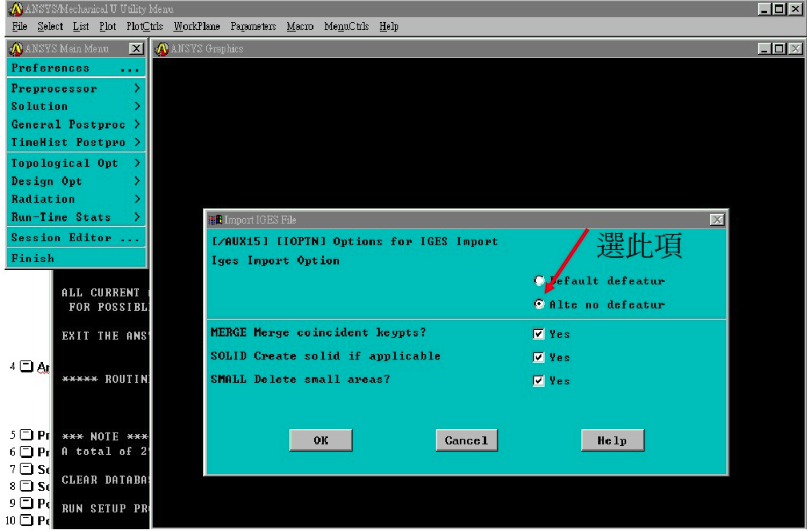The height and width of the screenshot is (531, 807).
Task: Expand General Postproc submenu
Action: (76, 125)
